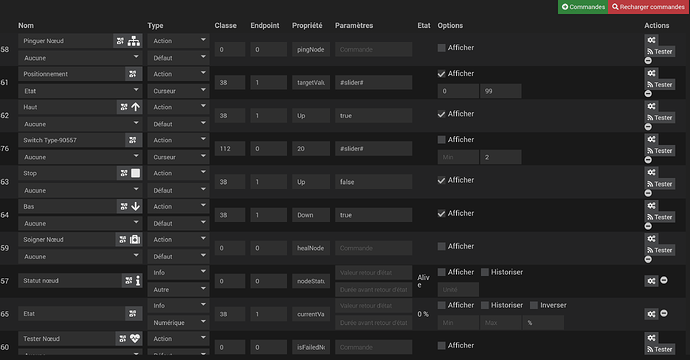Remove the Statut nœud command with minus icon
The height and width of the screenshot is (360, 690).
(664, 280)
